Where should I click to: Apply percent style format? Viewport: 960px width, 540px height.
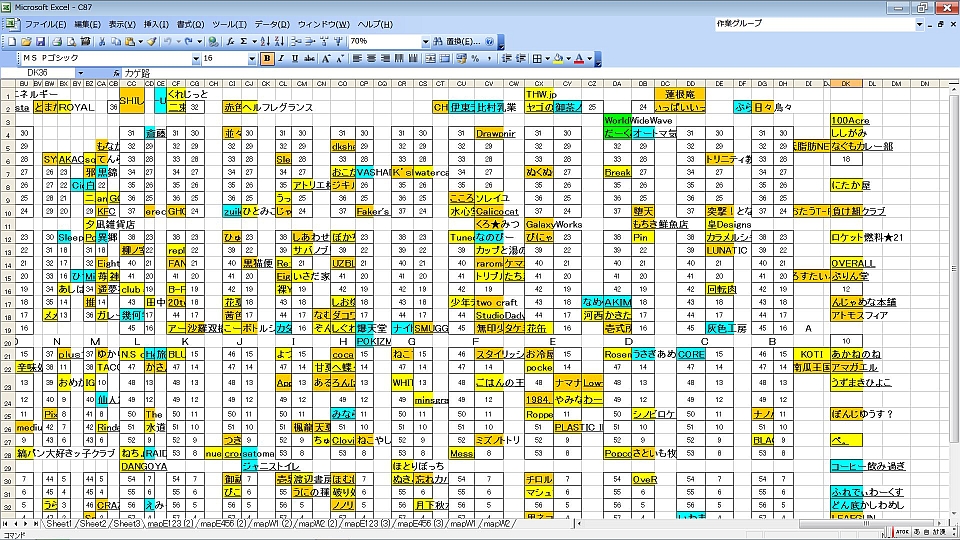coord(475,59)
